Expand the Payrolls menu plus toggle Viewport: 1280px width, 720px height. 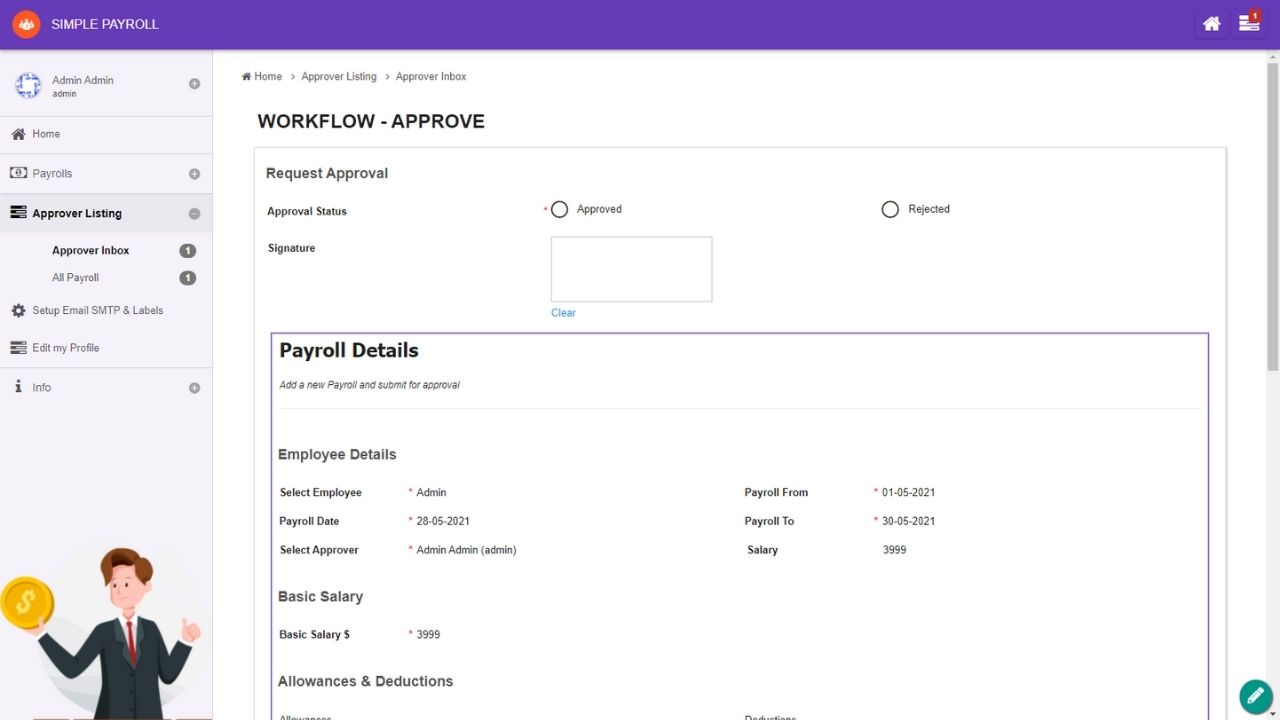[194, 174]
